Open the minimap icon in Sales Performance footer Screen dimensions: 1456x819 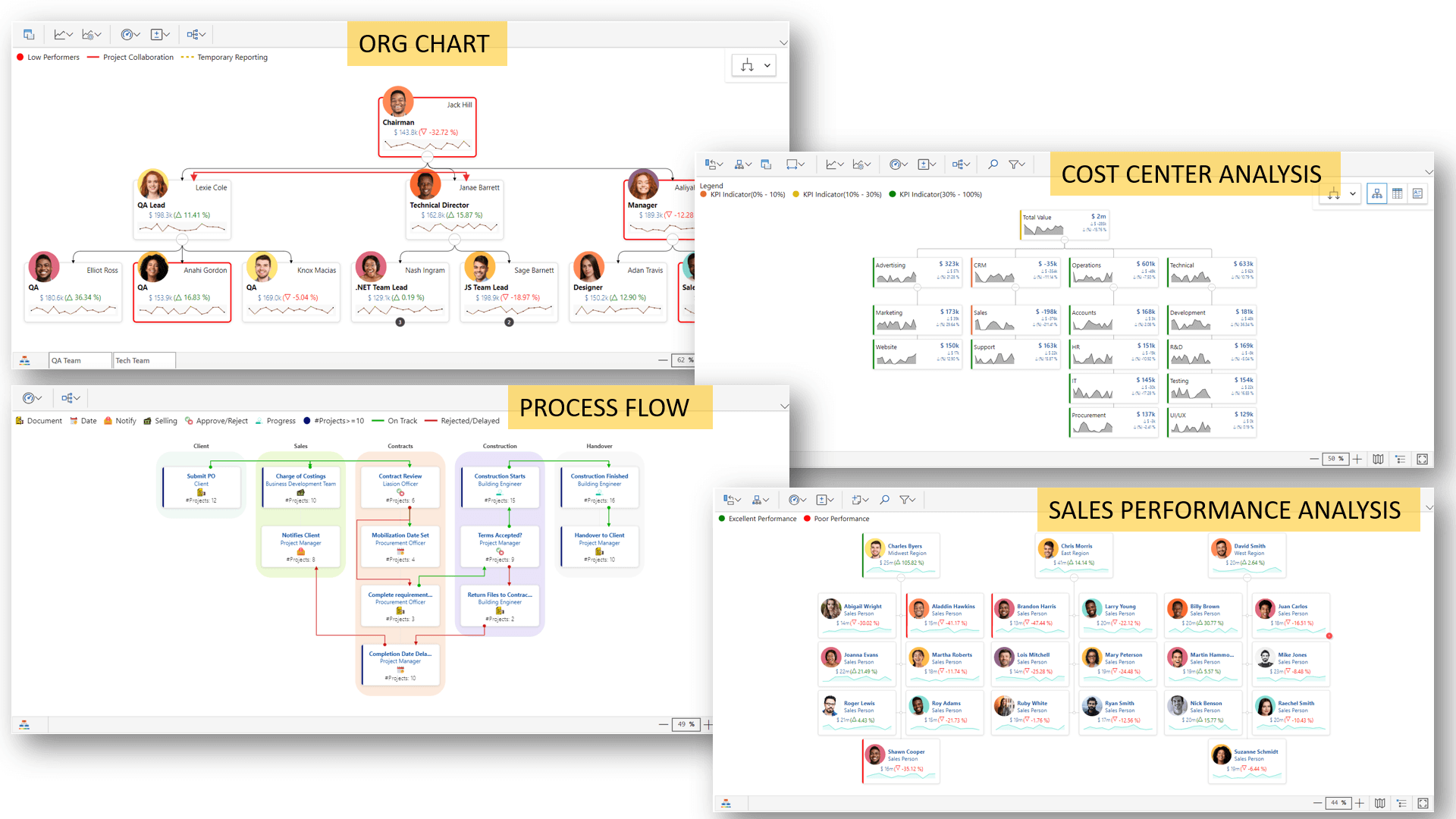click(x=1380, y=803)
